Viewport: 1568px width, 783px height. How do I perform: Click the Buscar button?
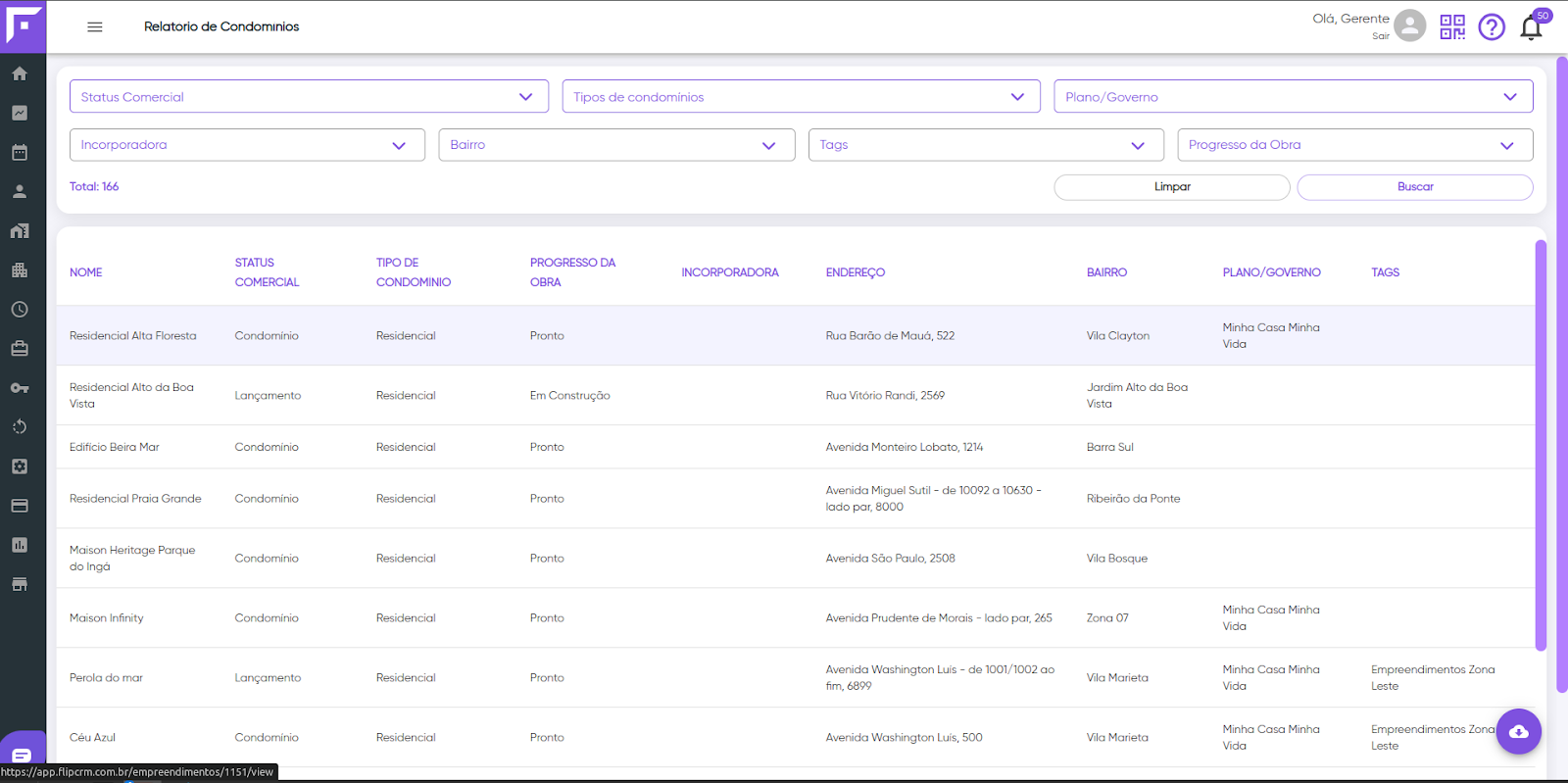coord(1415,186)
